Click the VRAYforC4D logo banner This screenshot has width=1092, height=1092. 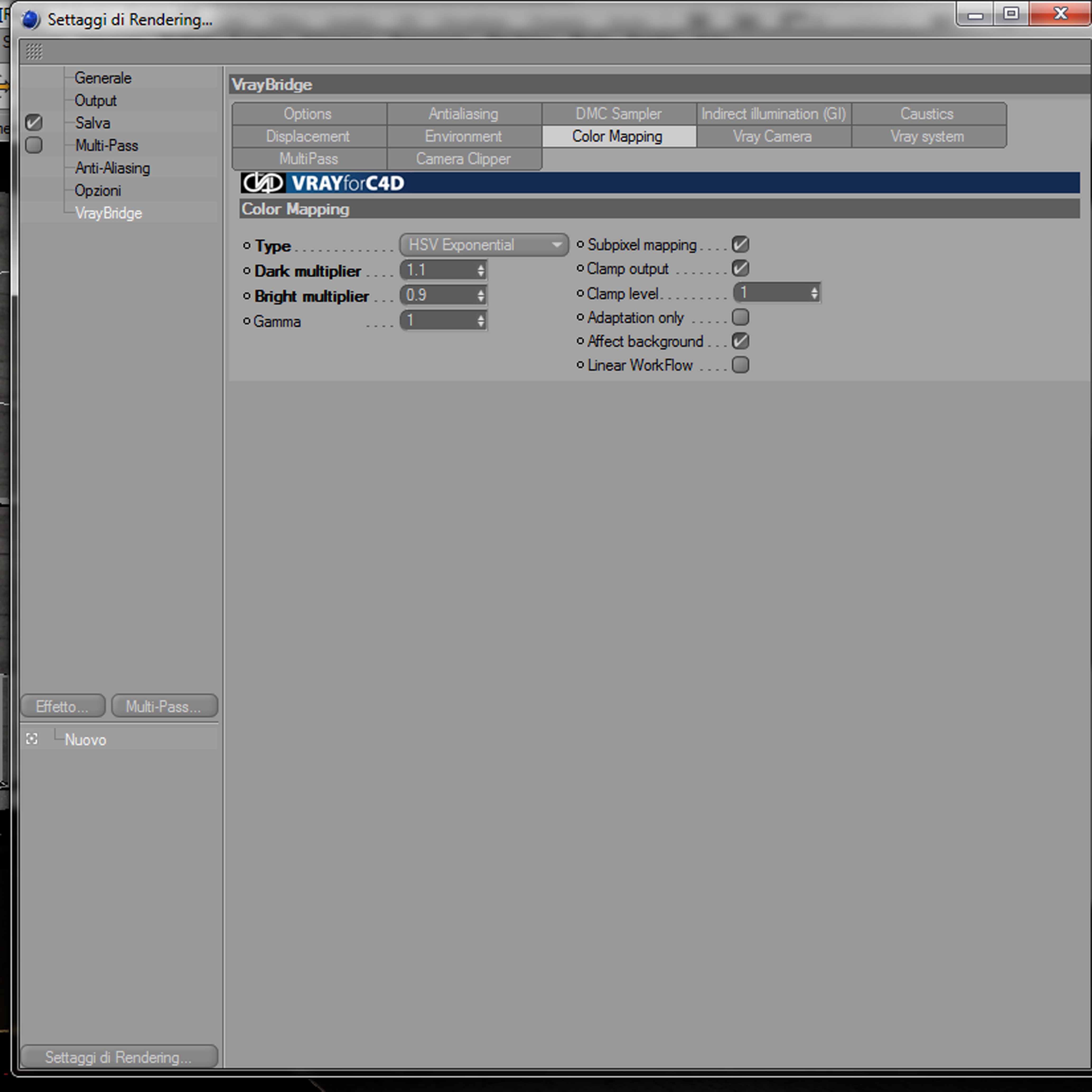pyautogui.click(x=322, y=183)
